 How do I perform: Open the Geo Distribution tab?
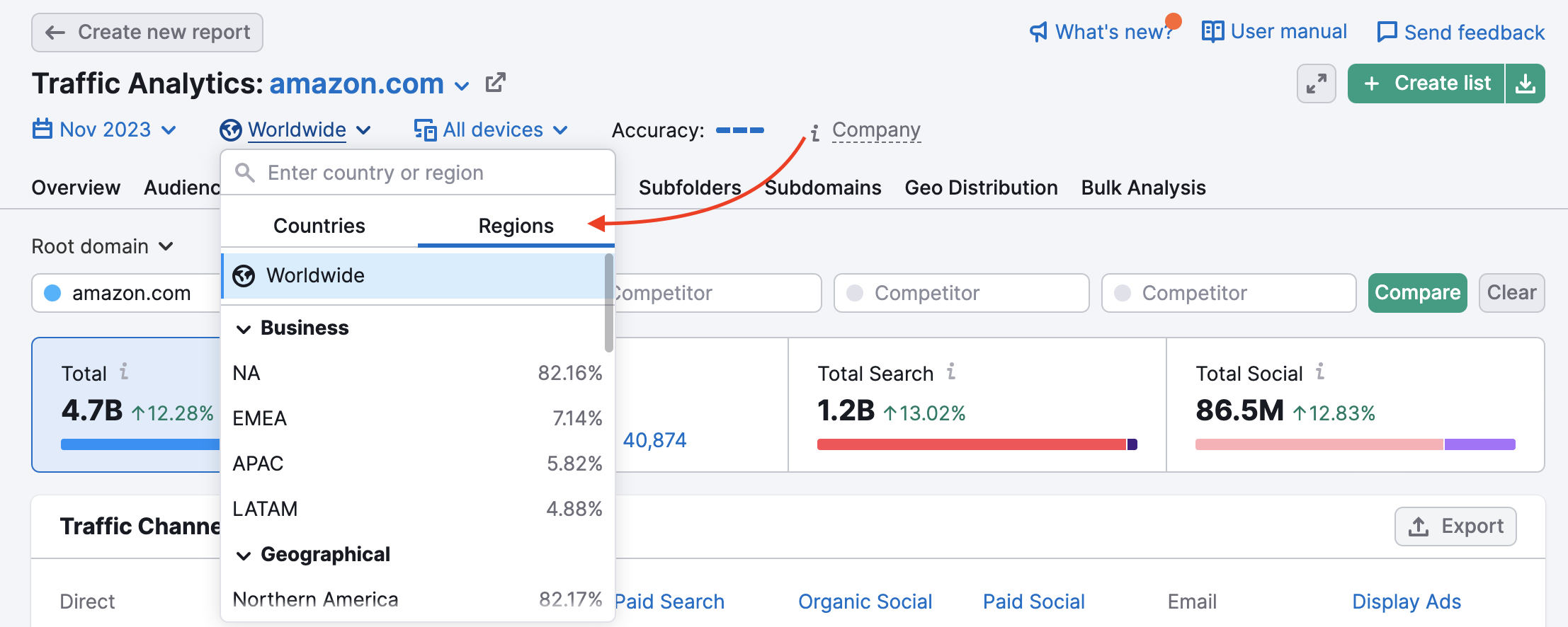coord(981,188)
